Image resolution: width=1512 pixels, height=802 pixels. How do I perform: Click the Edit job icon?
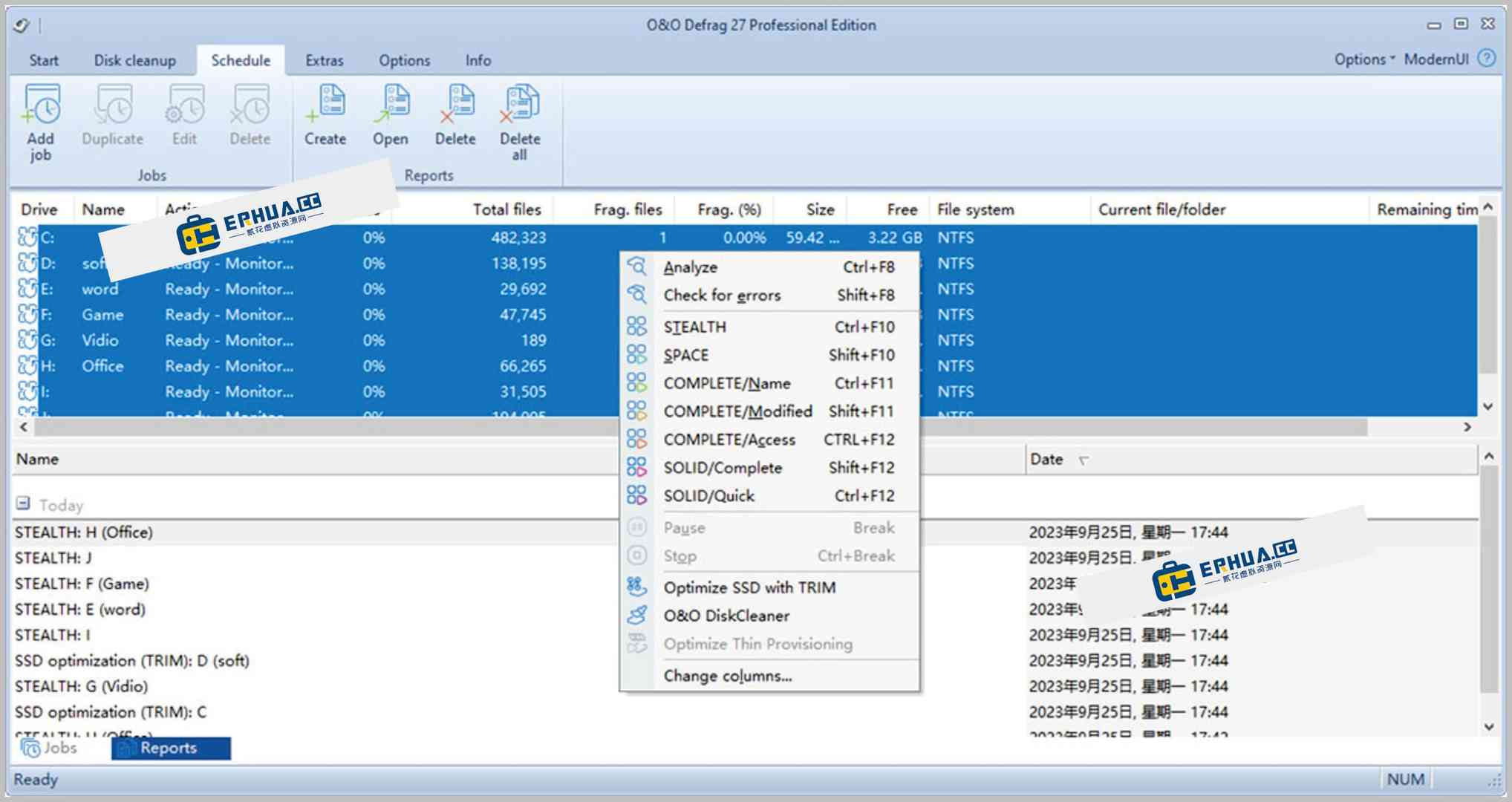pos(184,105)
